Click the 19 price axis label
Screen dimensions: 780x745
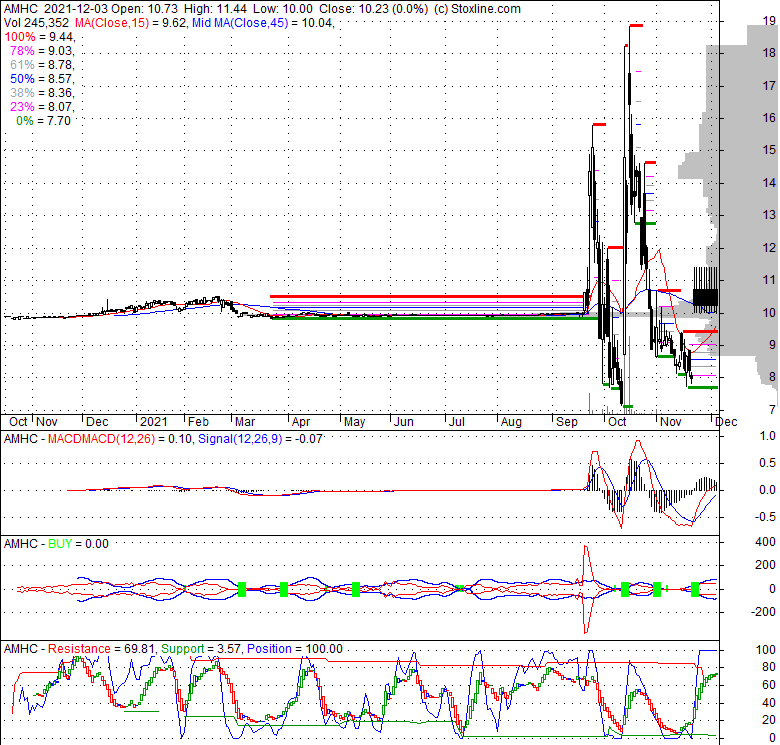point(769,20)
